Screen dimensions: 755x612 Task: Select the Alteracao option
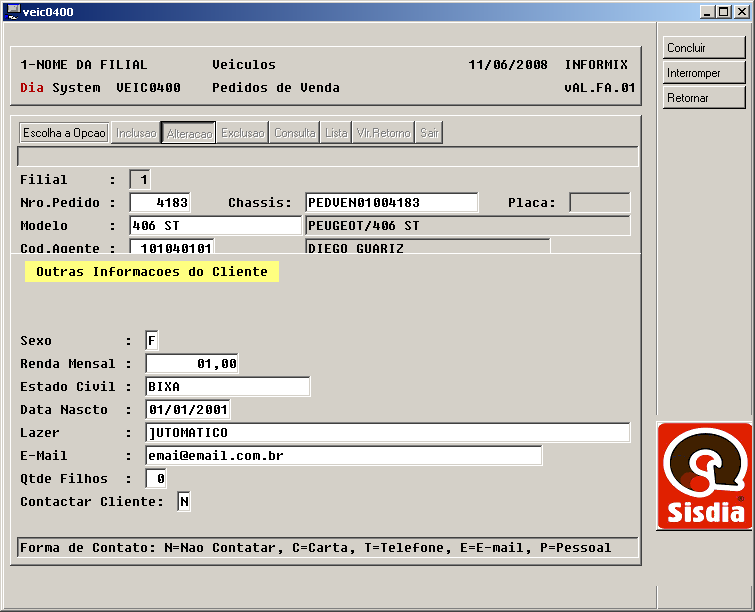coord(189,132)
